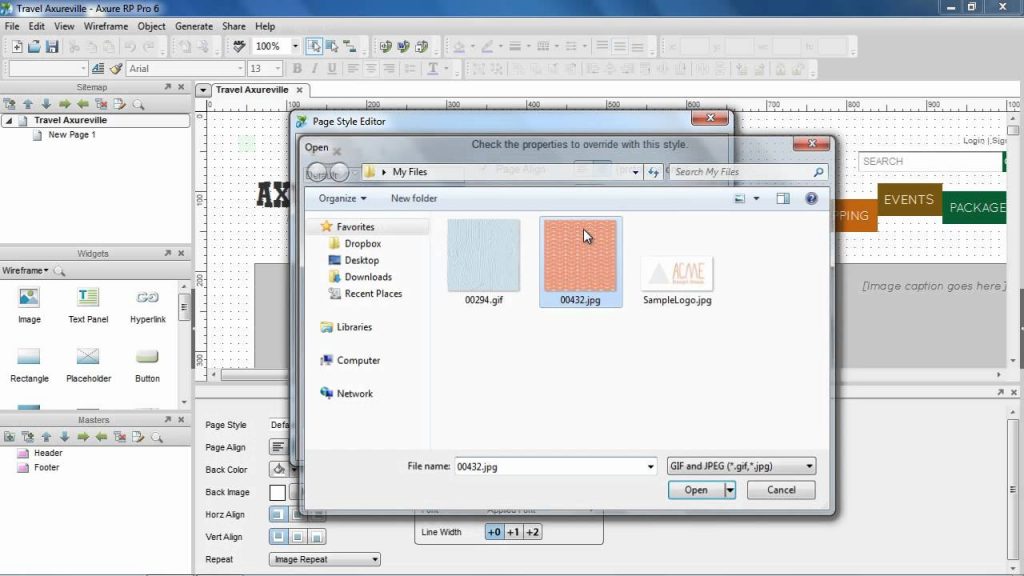Image resolution: width=1024 pixels, height=576 pixels.
Task: Click Sitemap move up arrow icon
Action: click(27, 104)
